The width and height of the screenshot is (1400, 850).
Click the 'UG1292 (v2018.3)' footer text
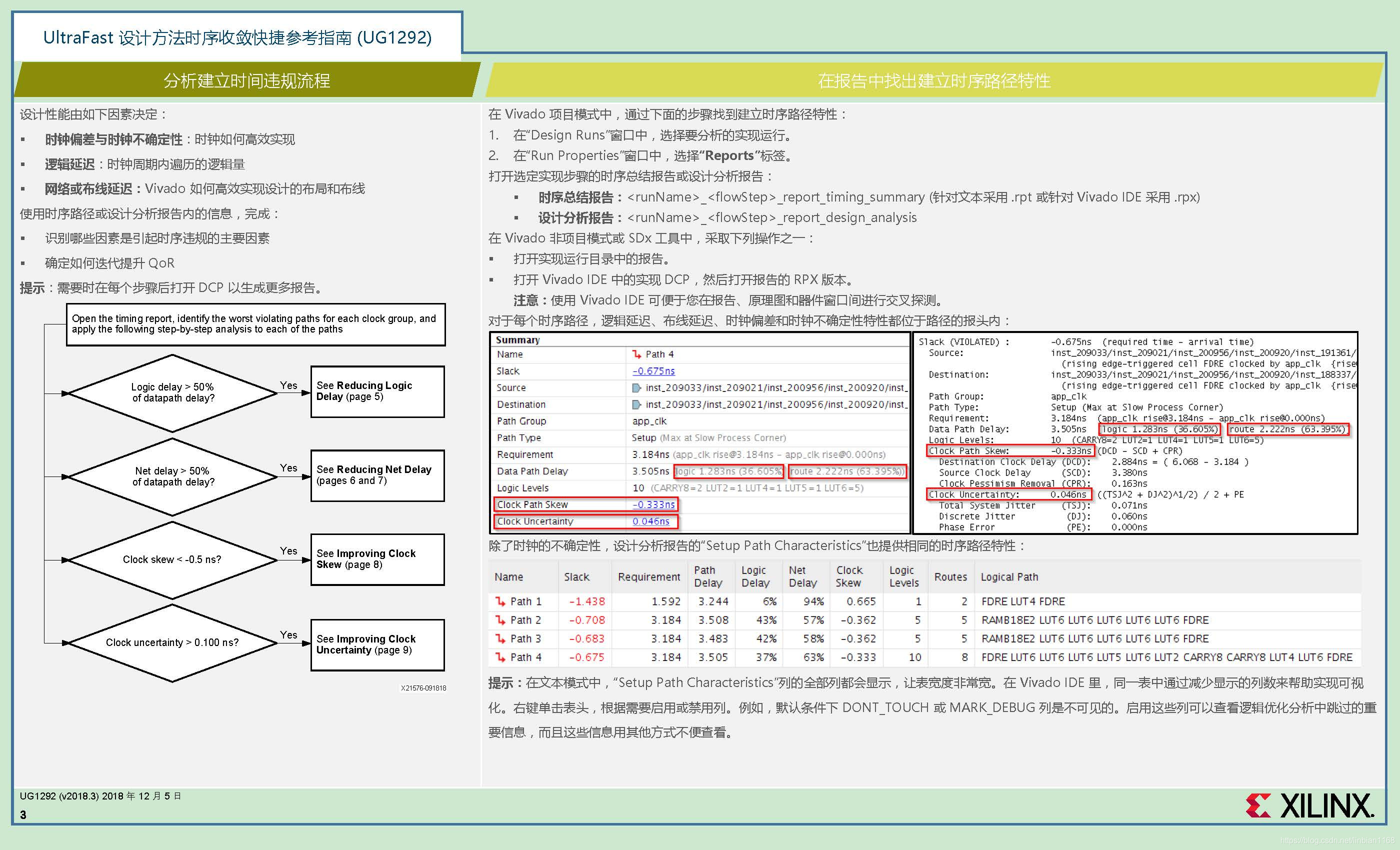point(100,796)
